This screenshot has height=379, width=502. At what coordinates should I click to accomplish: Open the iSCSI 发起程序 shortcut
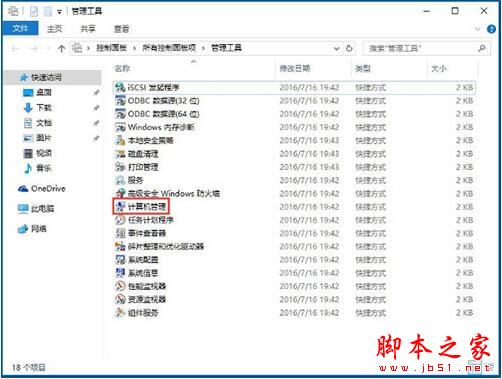pos(294,88)
